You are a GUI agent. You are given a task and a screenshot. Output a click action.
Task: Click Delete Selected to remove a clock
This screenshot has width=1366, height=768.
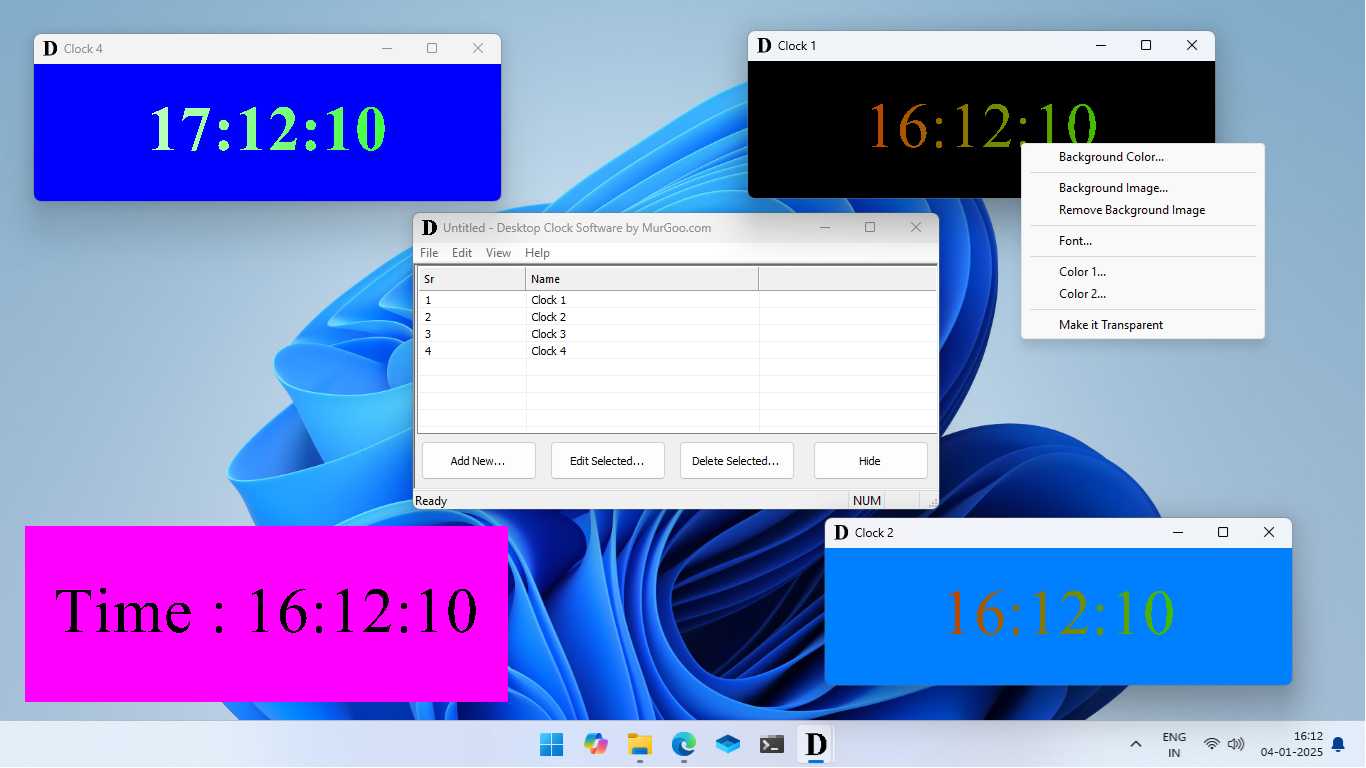pyautogui.click(x=736, y=460)
